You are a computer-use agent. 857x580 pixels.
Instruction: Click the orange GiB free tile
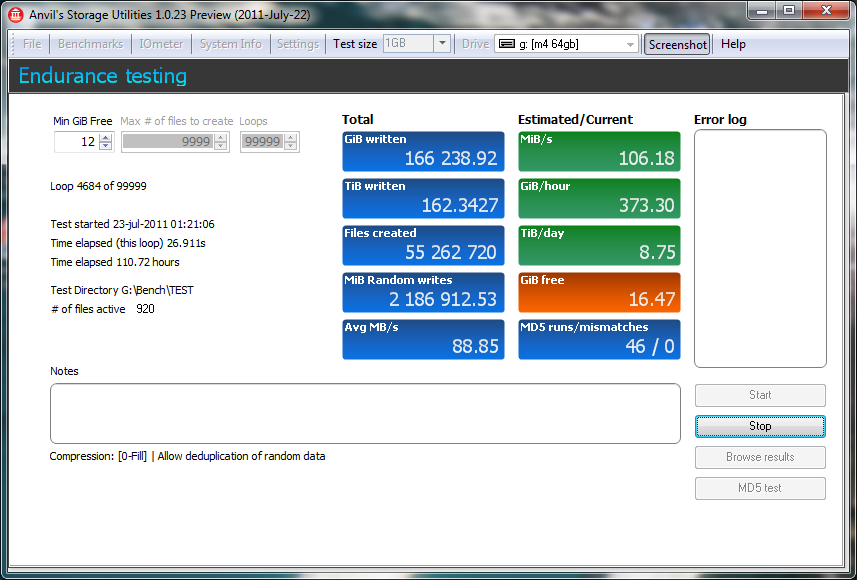click(600, 292)
